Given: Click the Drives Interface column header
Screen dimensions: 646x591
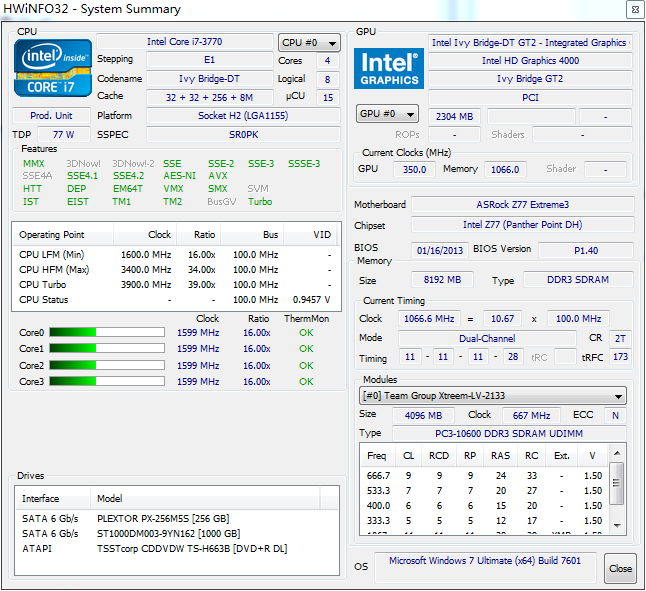Looking at the screenshot, I should tap(53, 499).
